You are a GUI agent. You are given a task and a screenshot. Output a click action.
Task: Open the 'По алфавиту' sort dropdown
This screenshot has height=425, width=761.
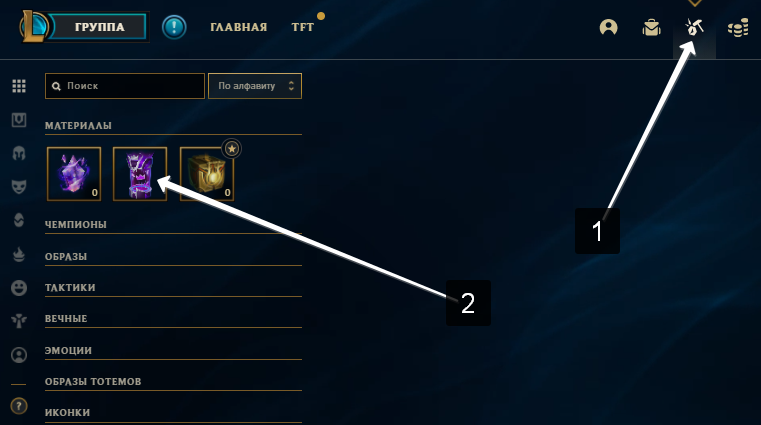point(255,86)
